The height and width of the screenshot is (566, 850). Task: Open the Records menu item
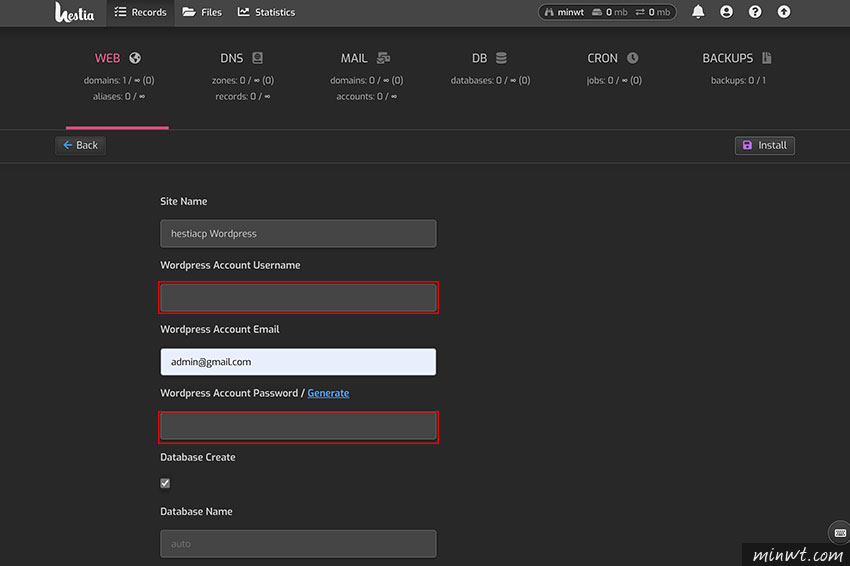pyautogui.click(x=140, y=12)
